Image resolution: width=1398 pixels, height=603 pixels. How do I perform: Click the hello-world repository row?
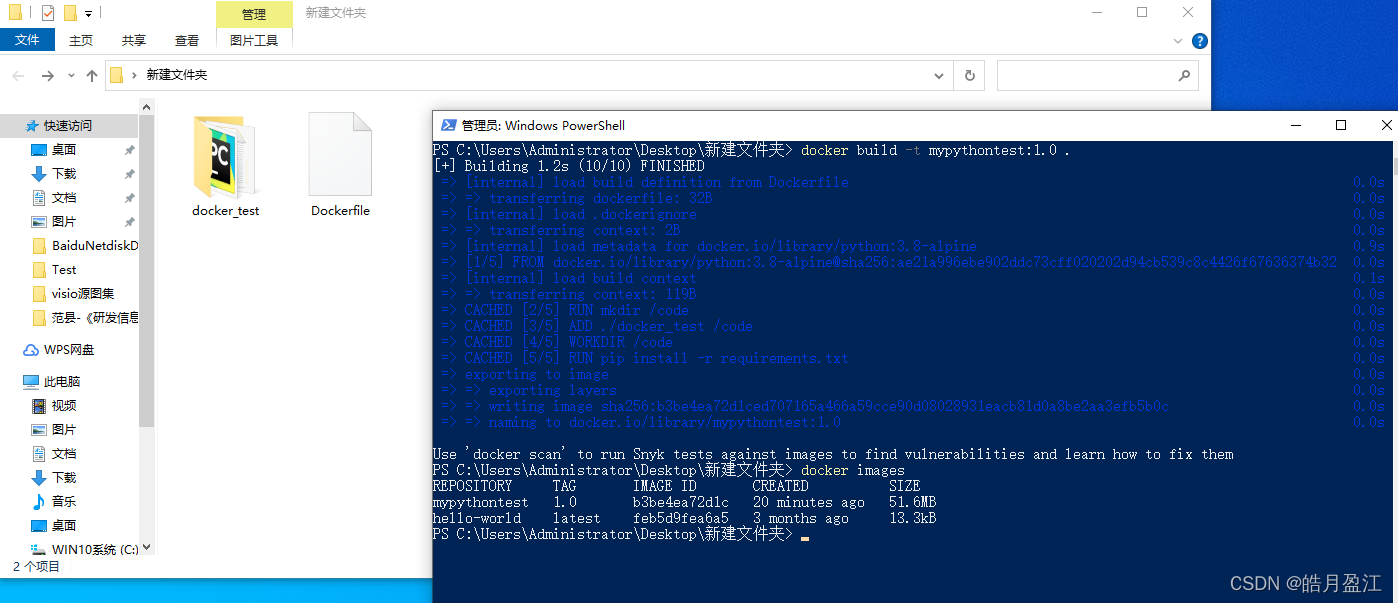click(x=684, y=518)
